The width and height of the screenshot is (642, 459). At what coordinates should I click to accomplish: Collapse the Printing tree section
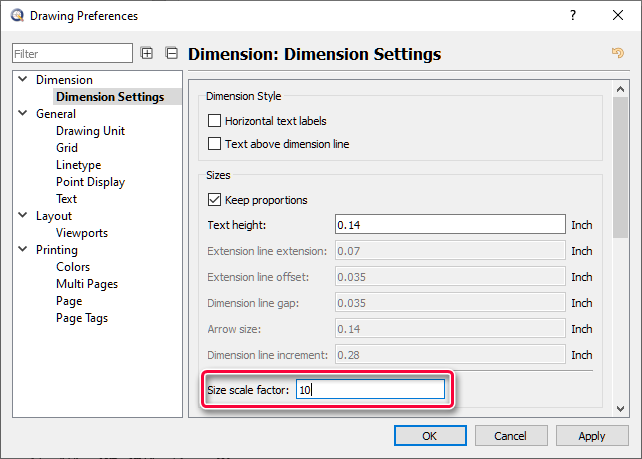(22, 250)
